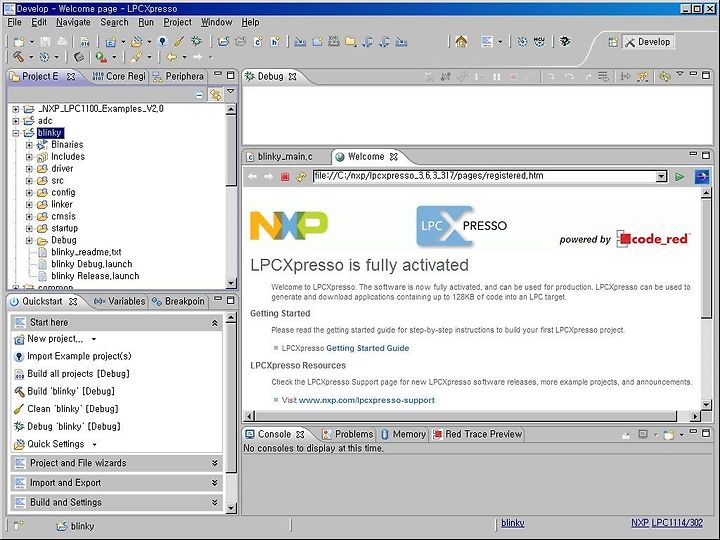
Task: Click the MCU settings icon in toolbar
Action: click(x=539, y=42)
